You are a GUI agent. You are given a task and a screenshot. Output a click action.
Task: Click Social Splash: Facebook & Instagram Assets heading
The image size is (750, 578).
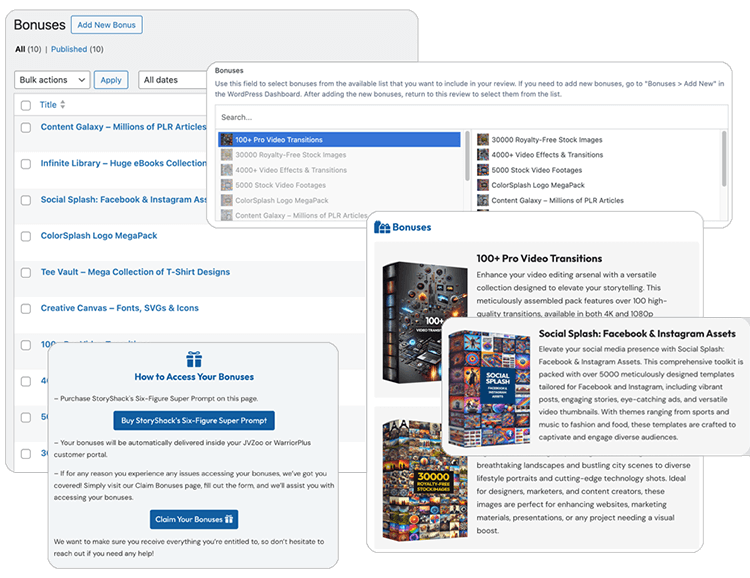[x=637, y=333]
